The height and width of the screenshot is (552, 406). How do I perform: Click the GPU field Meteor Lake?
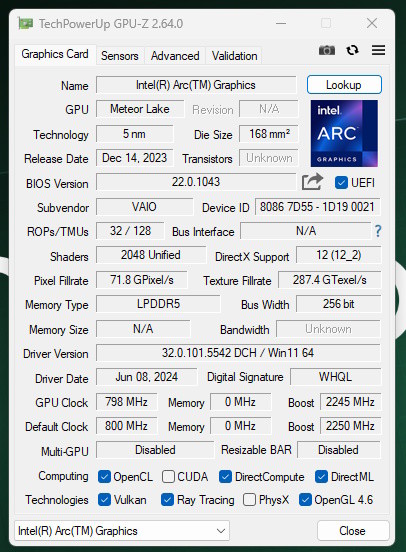[x=140, y=109]
